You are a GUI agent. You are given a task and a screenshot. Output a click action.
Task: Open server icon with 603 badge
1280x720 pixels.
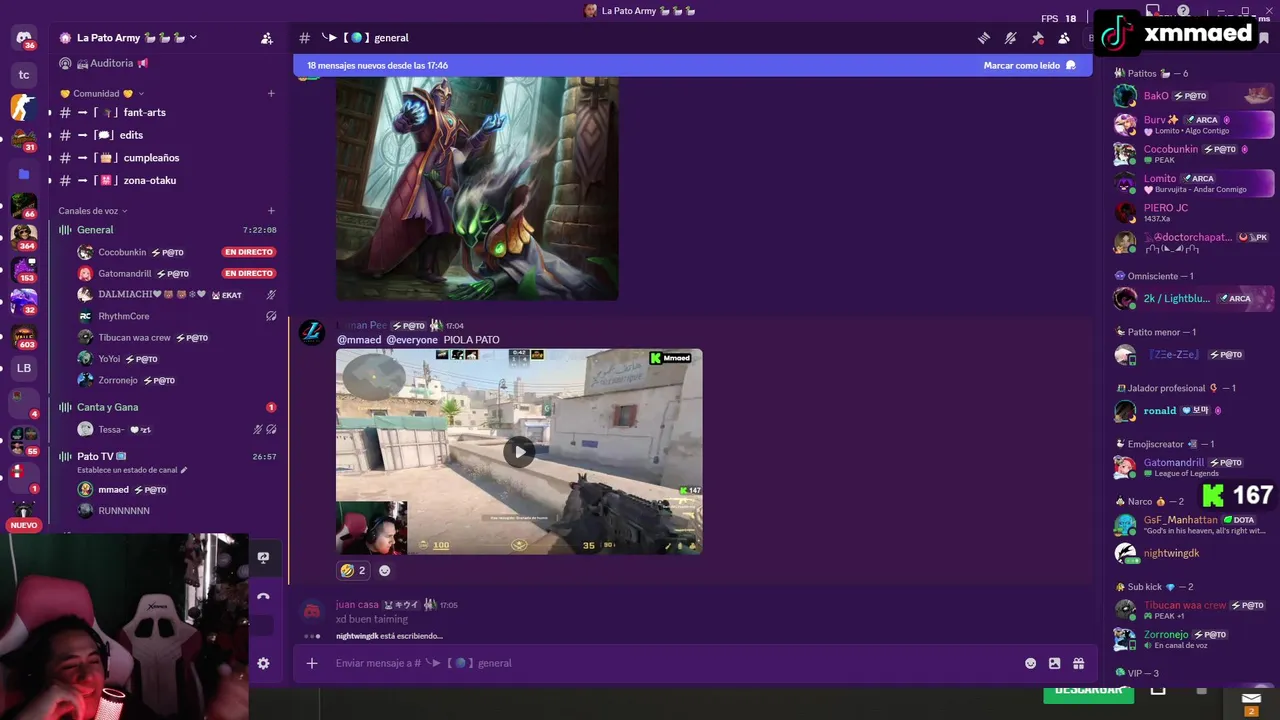coord(24,336)
